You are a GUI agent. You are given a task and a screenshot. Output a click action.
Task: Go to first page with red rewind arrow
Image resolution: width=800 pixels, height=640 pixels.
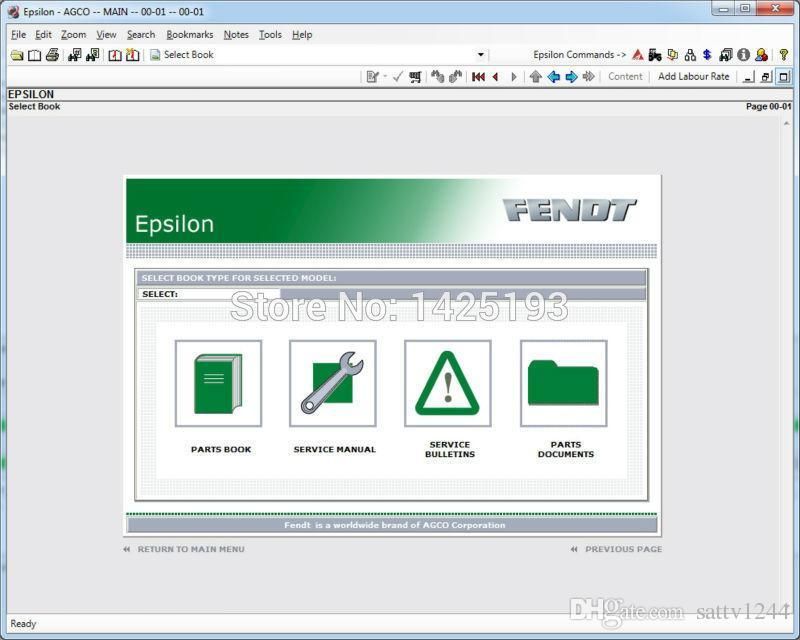(478, 77)
